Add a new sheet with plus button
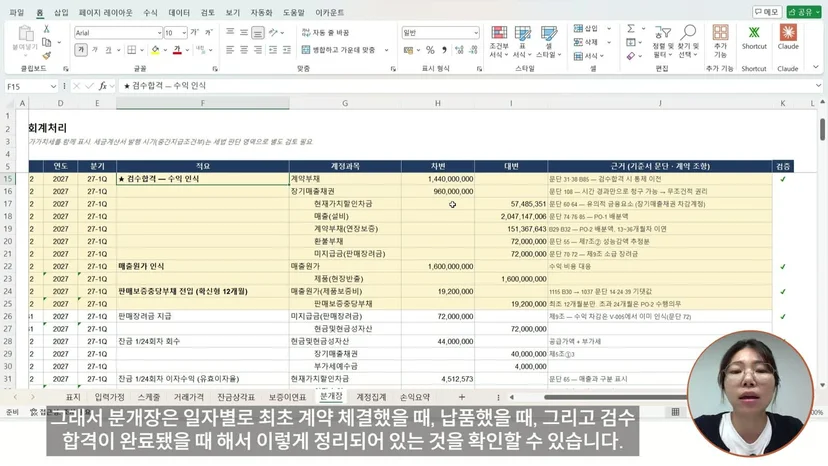 click(462, 397)
